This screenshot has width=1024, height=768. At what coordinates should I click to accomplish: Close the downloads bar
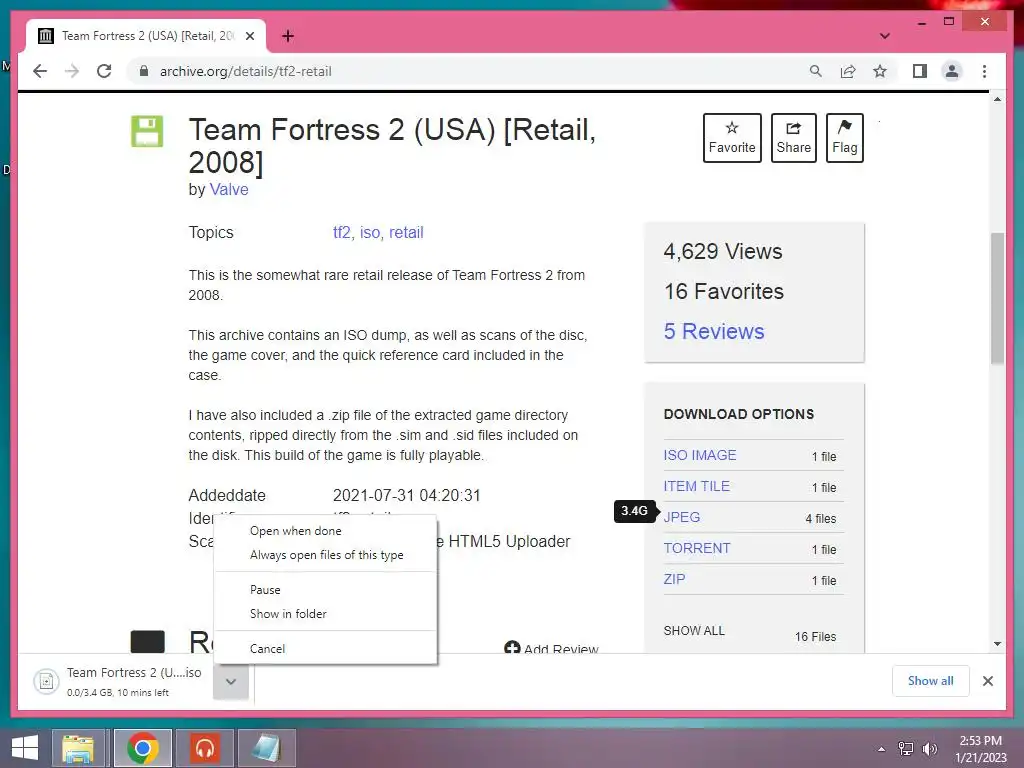pos(987,681)
